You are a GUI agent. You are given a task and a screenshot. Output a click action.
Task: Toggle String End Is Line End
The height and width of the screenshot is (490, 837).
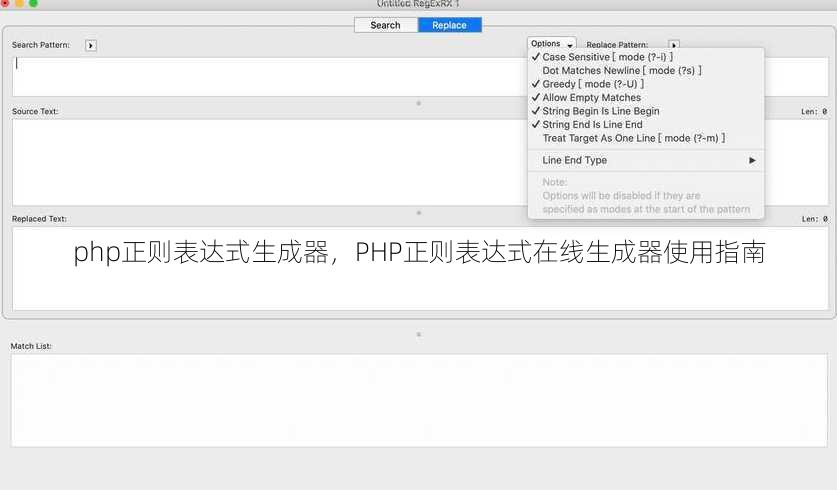[646, 124]
